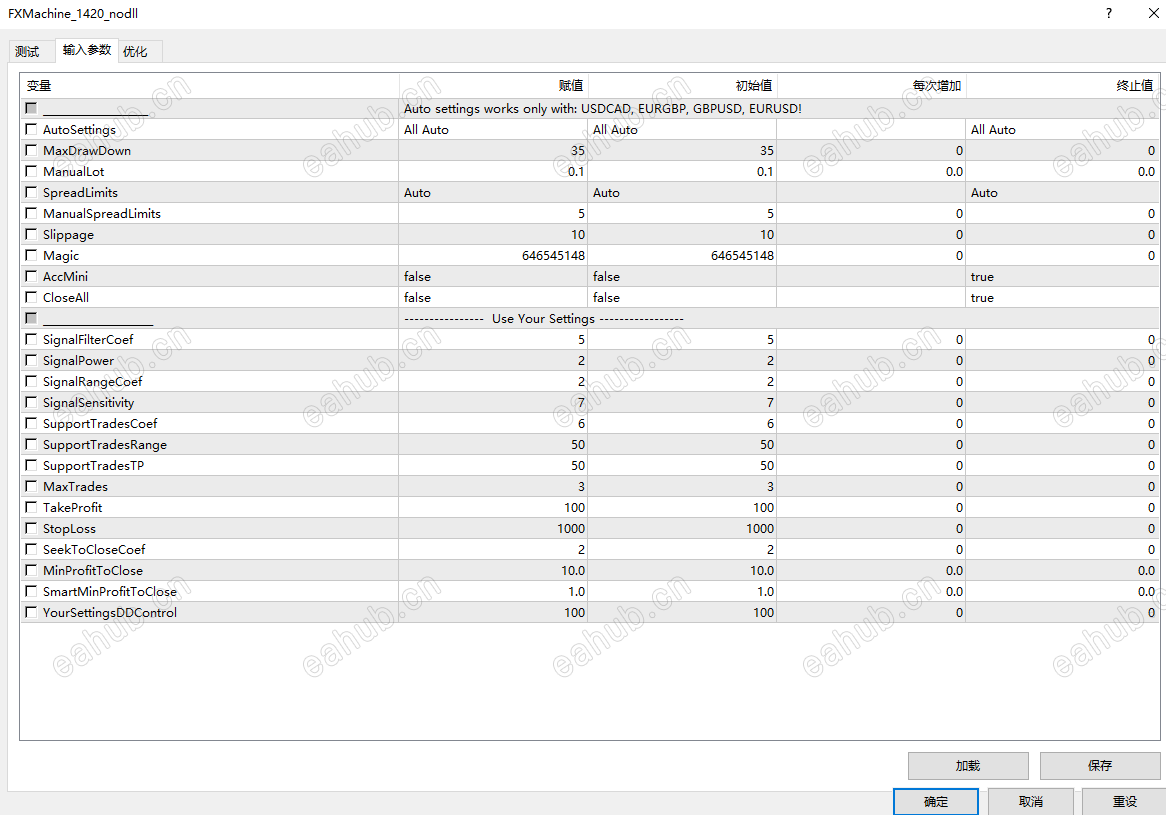
Task: Edit the ManualLot value field 0.1
Action: [x=493, y=172]
